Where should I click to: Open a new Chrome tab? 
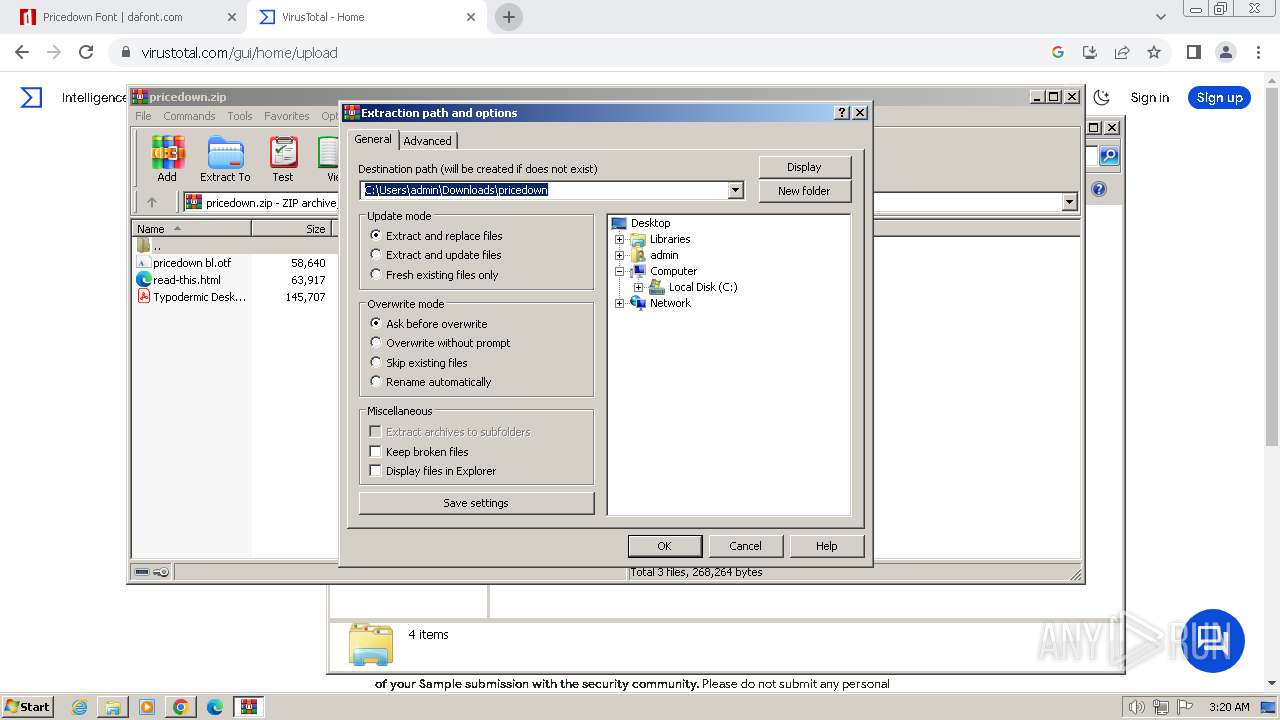pos(509,17)
